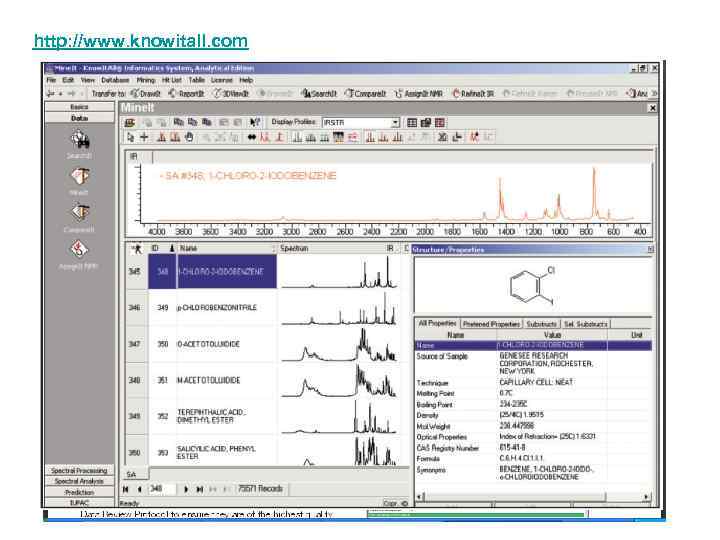
Task: Expand the Data sidebar section
Action: point(79,118)
